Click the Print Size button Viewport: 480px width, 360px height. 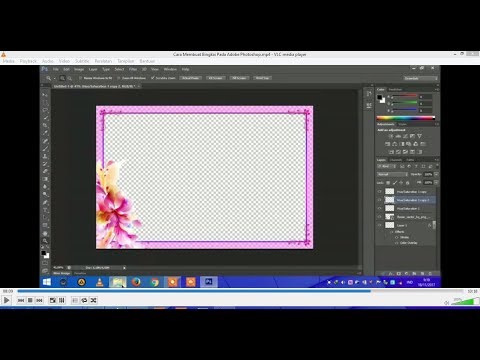[x=263, y=78]
